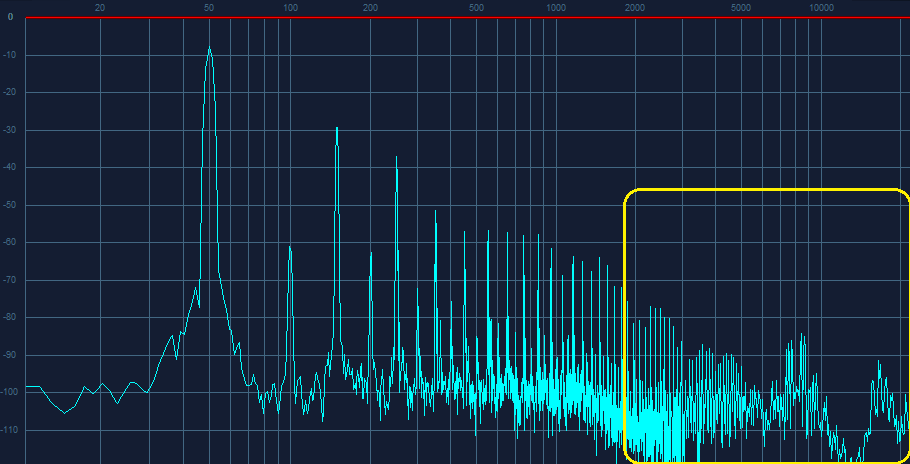Click the -30 dB level label

pyautogui.click(x=10, y=130)
